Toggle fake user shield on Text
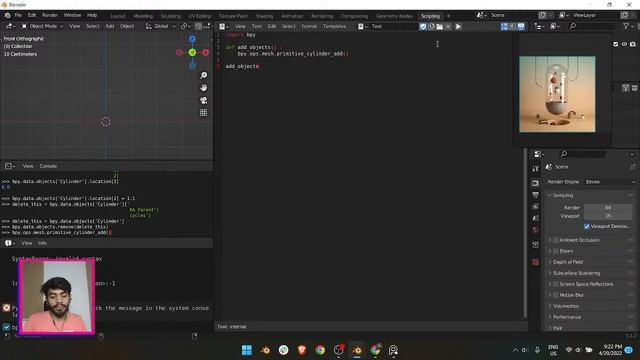The height and width of the screenshot is (360, 640). click(423, 27)
